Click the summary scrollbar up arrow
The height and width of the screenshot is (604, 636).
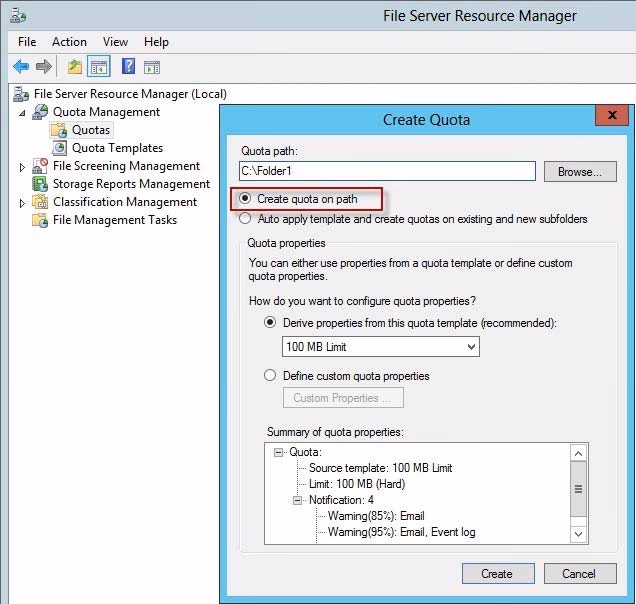578,453
